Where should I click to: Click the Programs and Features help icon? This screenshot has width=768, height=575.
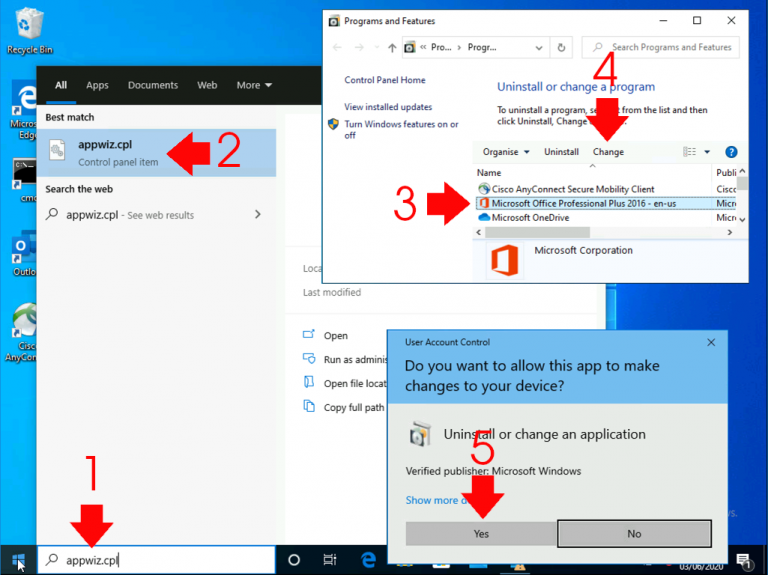point(731,152)
